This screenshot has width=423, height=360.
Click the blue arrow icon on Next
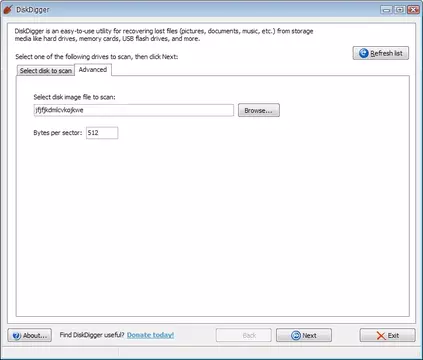click(296, 335)
